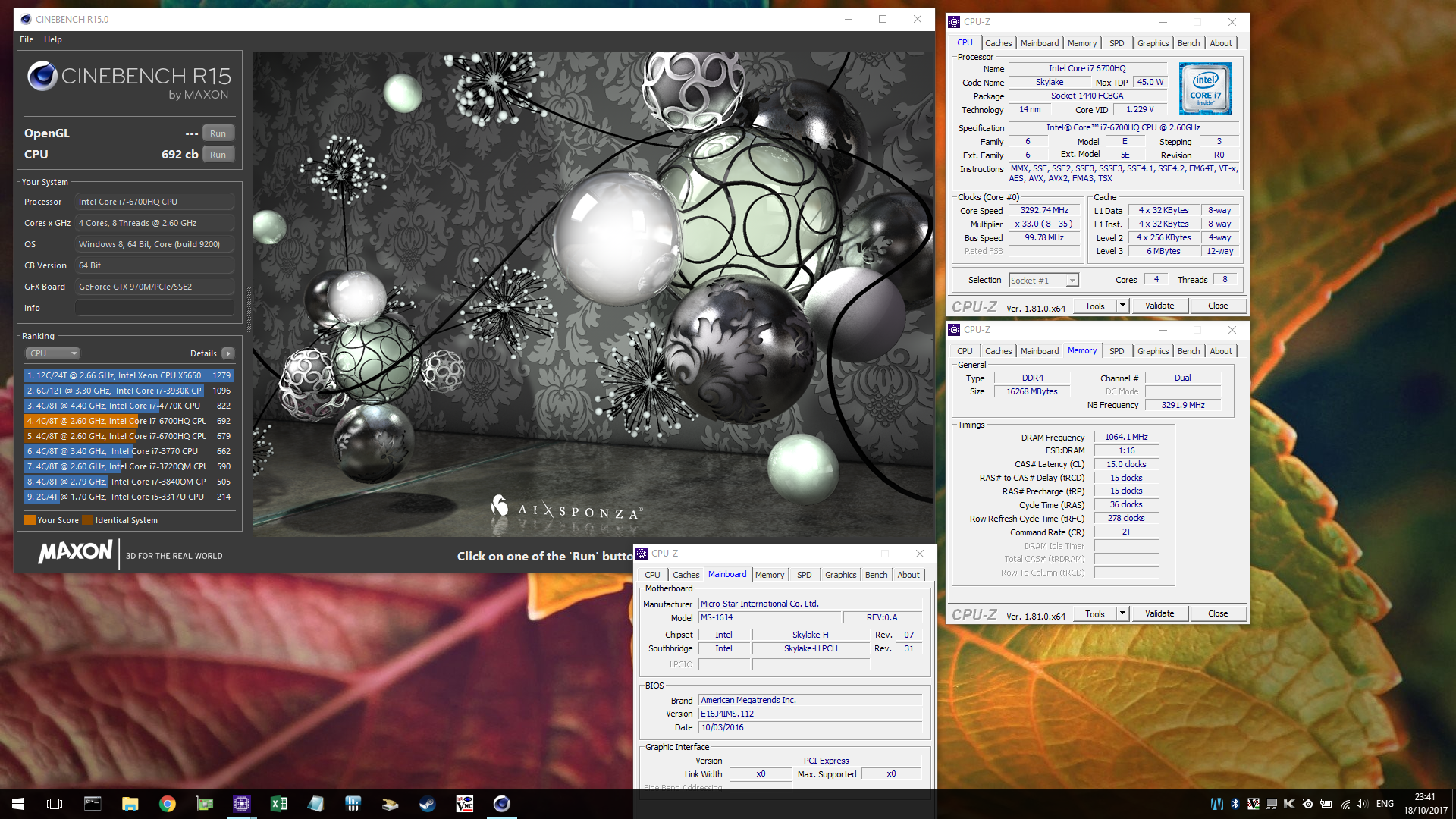
Task: Open the File menu in Cinebench
Action: 27,39
